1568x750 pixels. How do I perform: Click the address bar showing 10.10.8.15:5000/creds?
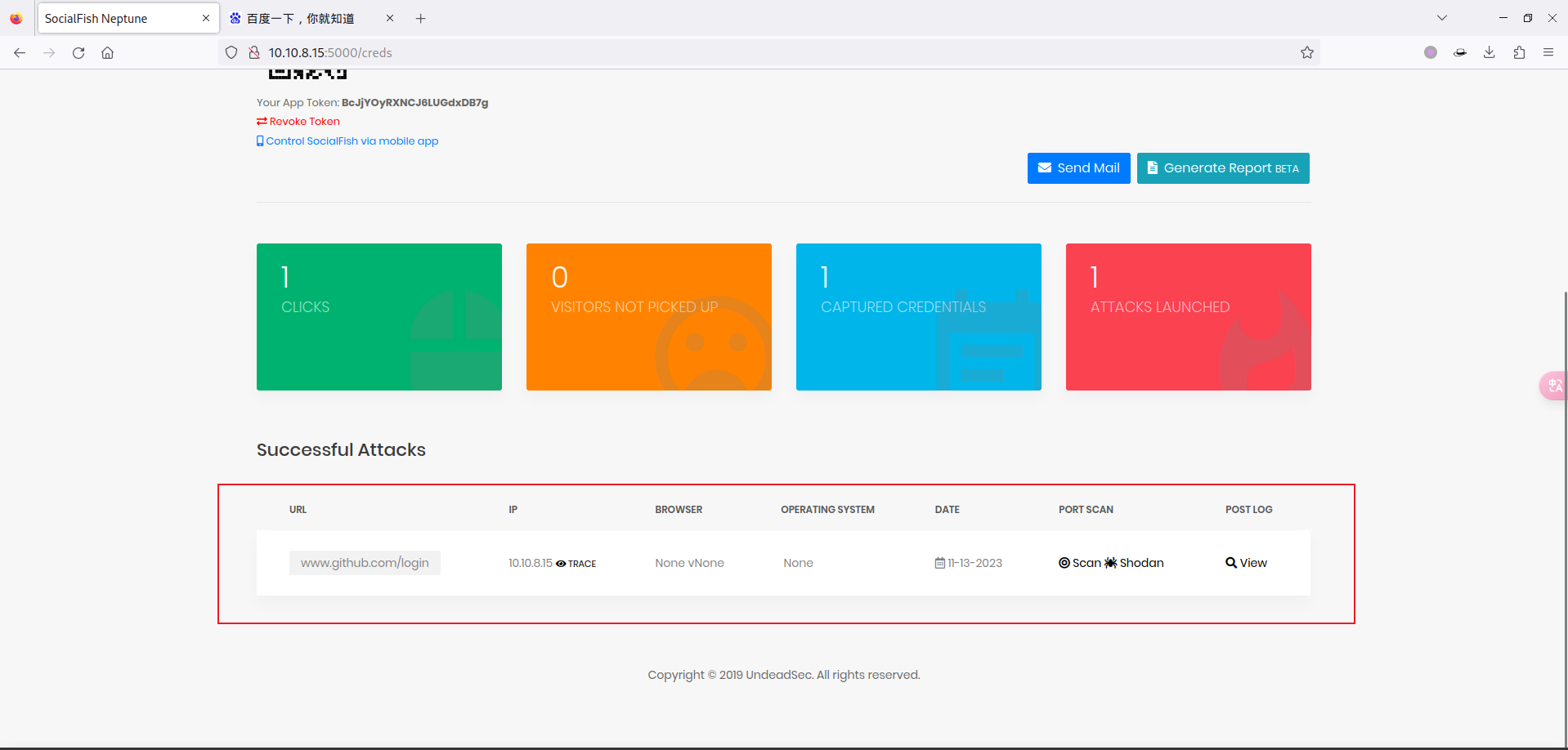[768, 52]
